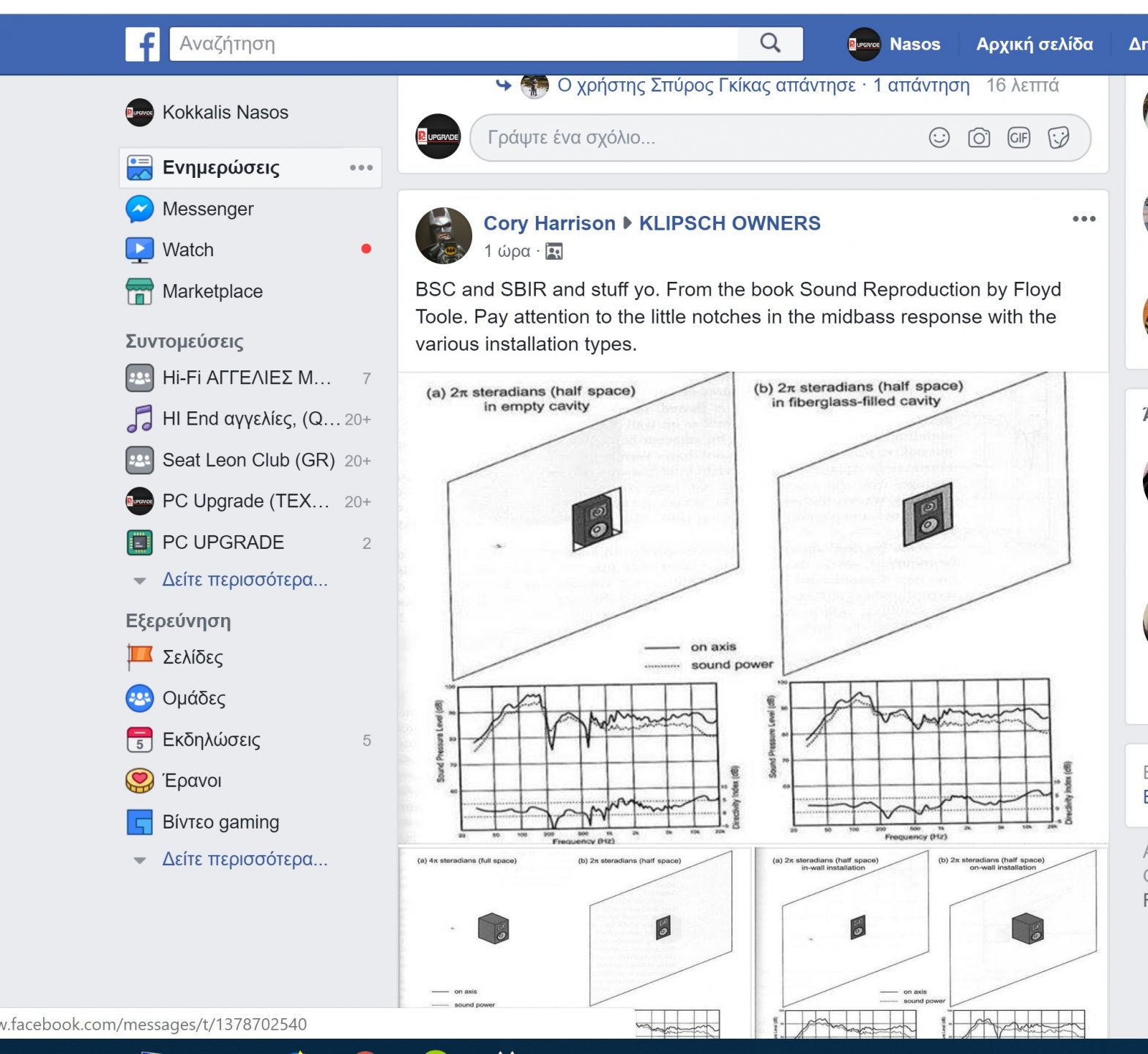Click the search magnifier button
The height and width of the screenshot is (1054, 1148).
[x=770, y=43]
